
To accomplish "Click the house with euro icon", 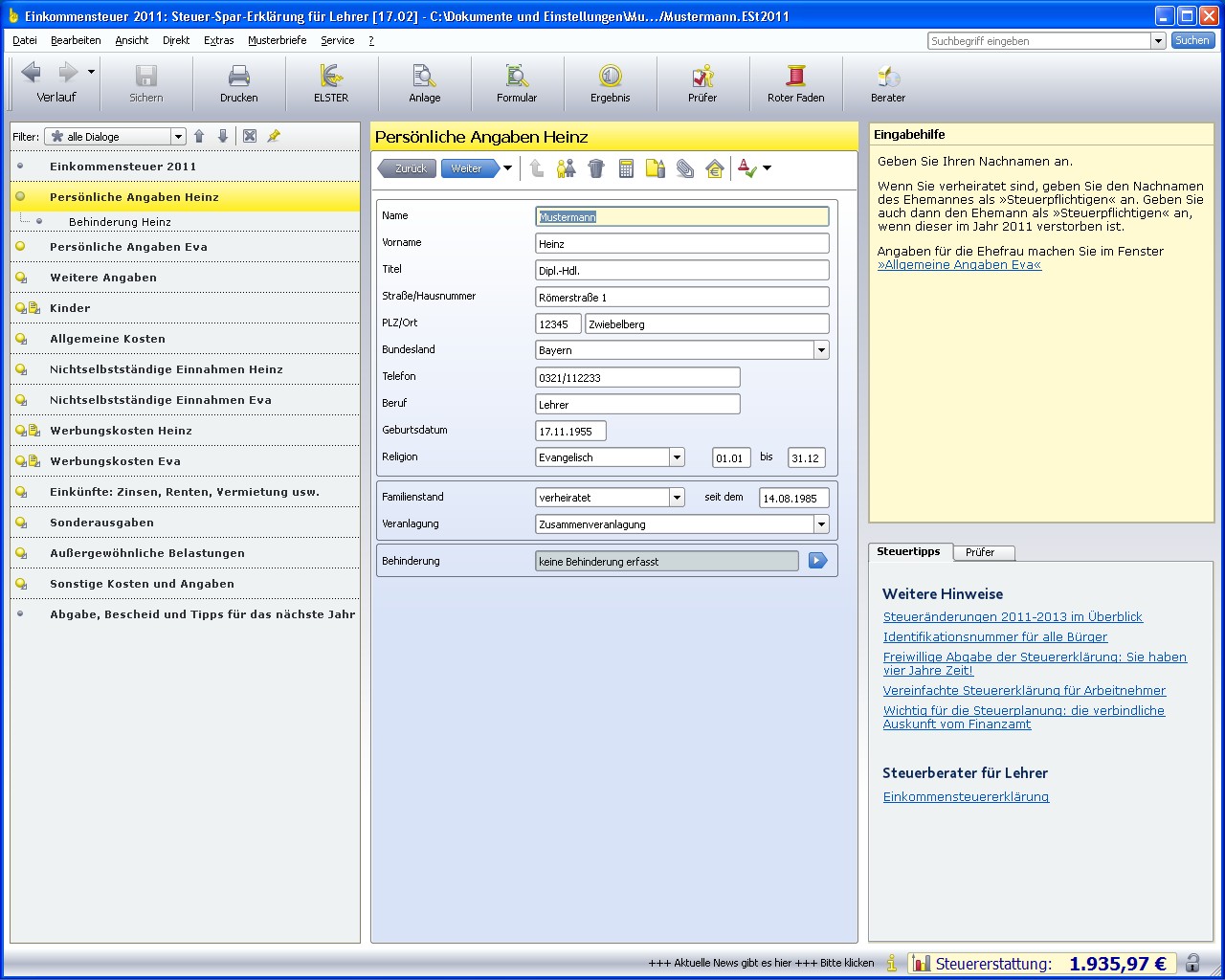I will coord(715,168).
